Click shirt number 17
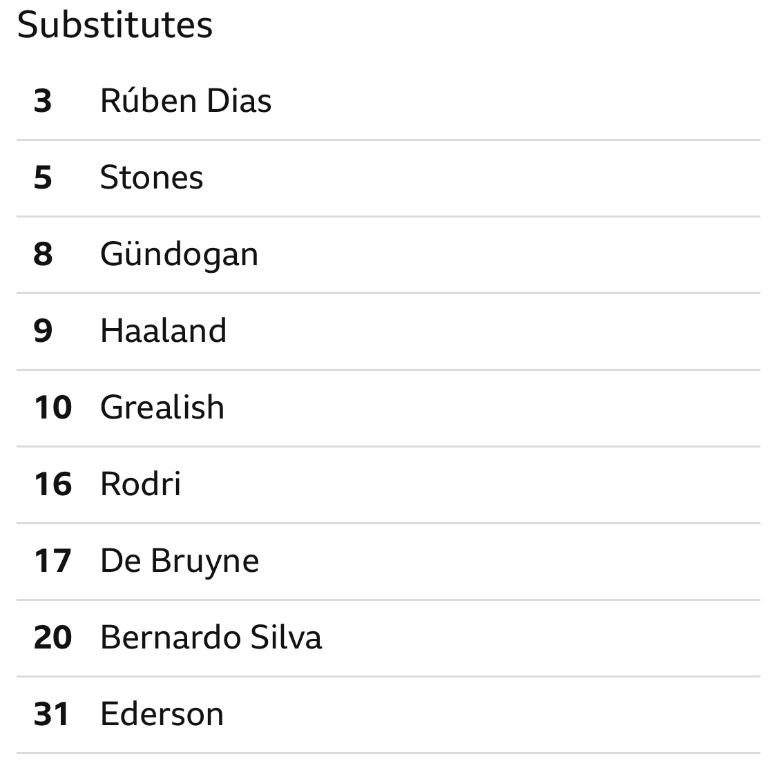The width and height of the screenshot is (768, 768). point(53,561)
